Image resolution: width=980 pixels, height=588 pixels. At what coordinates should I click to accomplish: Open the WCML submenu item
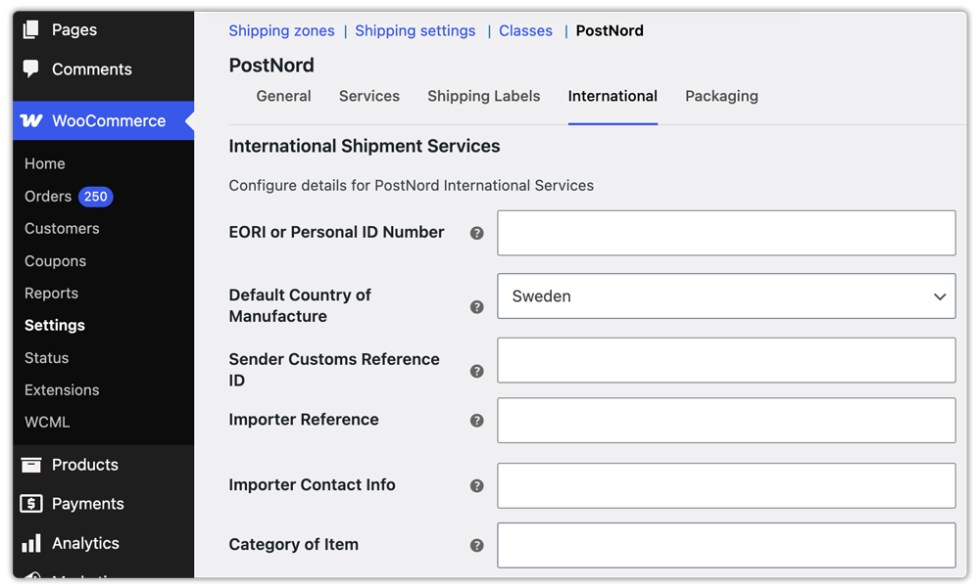(47, 422)
